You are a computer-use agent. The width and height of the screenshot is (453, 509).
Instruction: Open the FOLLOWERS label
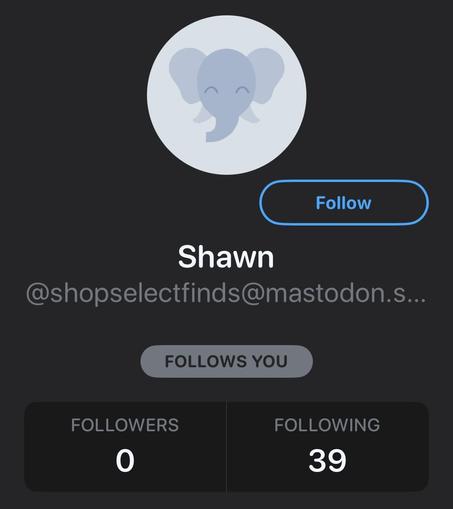pos(125,425)
